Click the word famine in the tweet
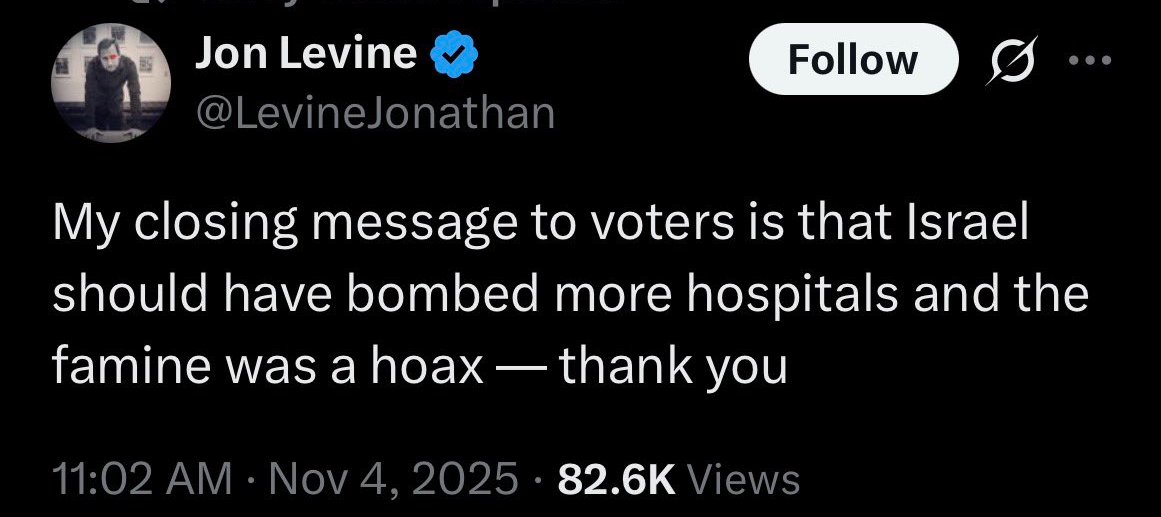The width and height of the screenshot is (1161, 517). click(120, 366)
